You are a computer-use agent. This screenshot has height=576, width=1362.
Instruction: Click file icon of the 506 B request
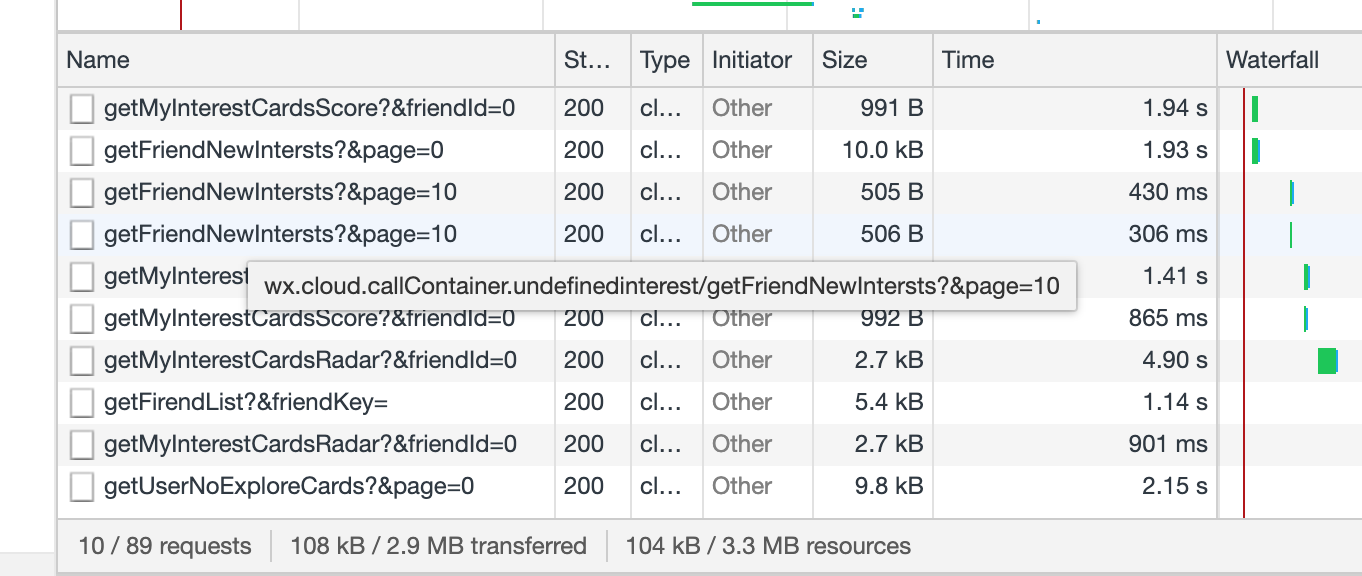(x=82, y=235)
